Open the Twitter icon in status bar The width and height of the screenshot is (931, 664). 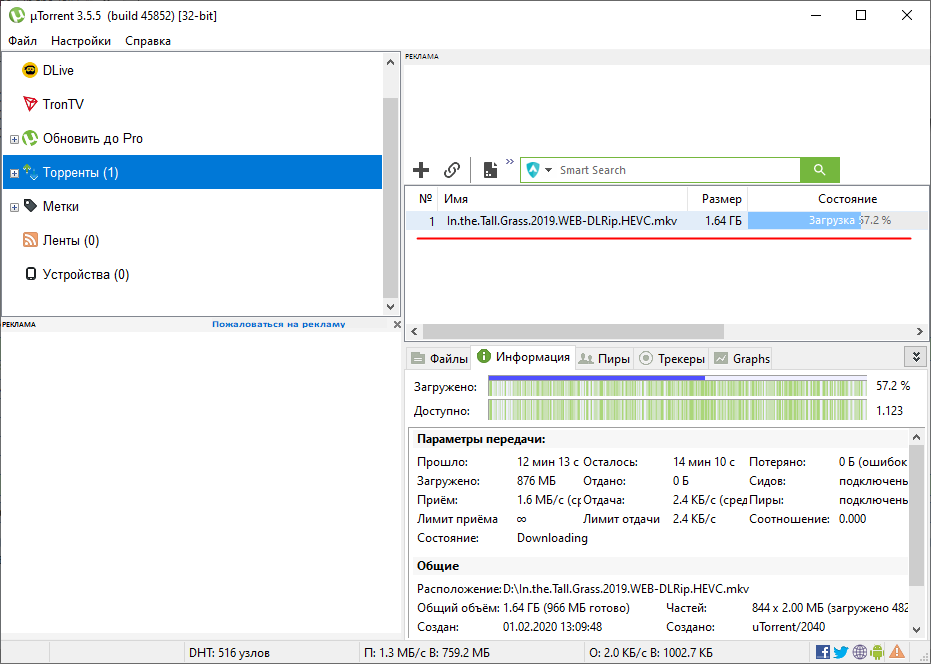tap(841, 652)
